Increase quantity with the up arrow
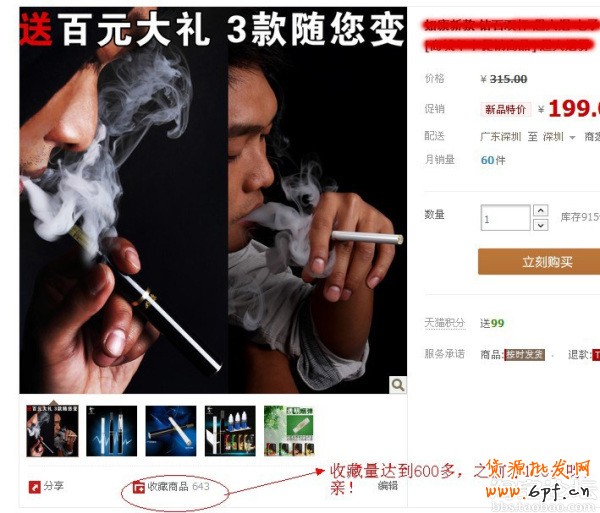The image size is (600, 513). point(540,210)
